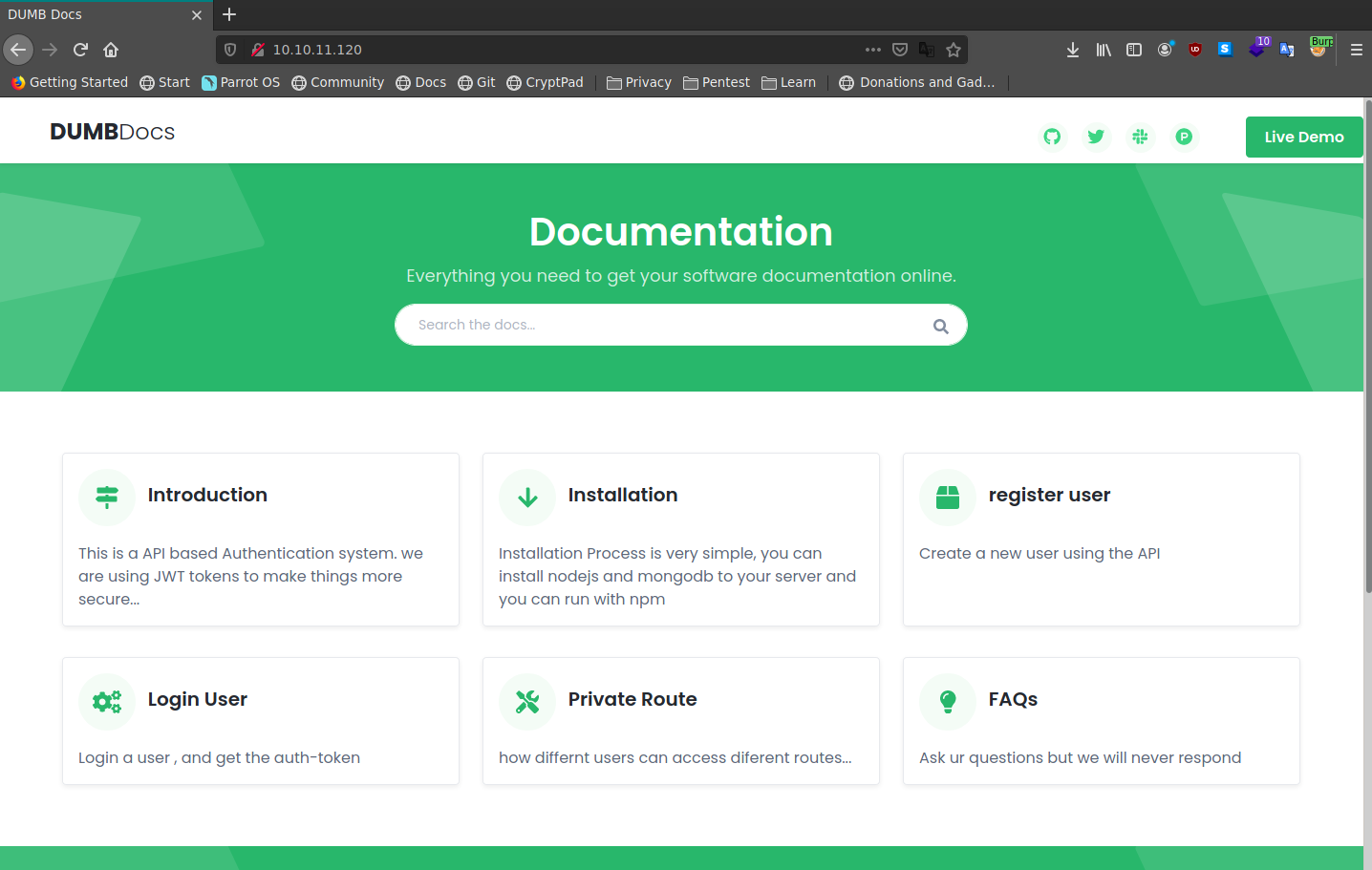The width and height of the screenshot is (1372, 870).
Task: Open the Donations and Gad... bookmark
Action: tap(917, 82)
